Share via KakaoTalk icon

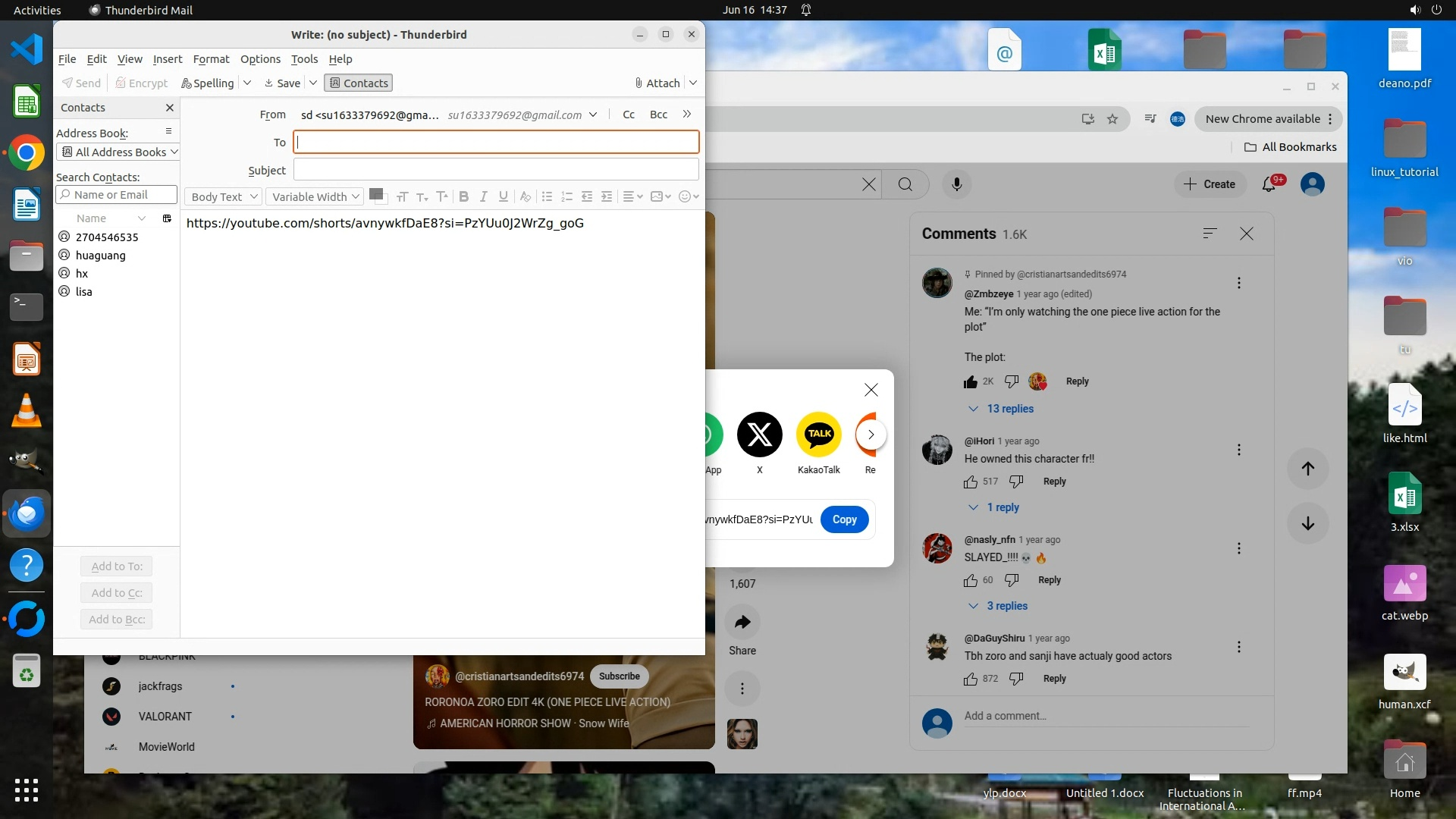819,435
